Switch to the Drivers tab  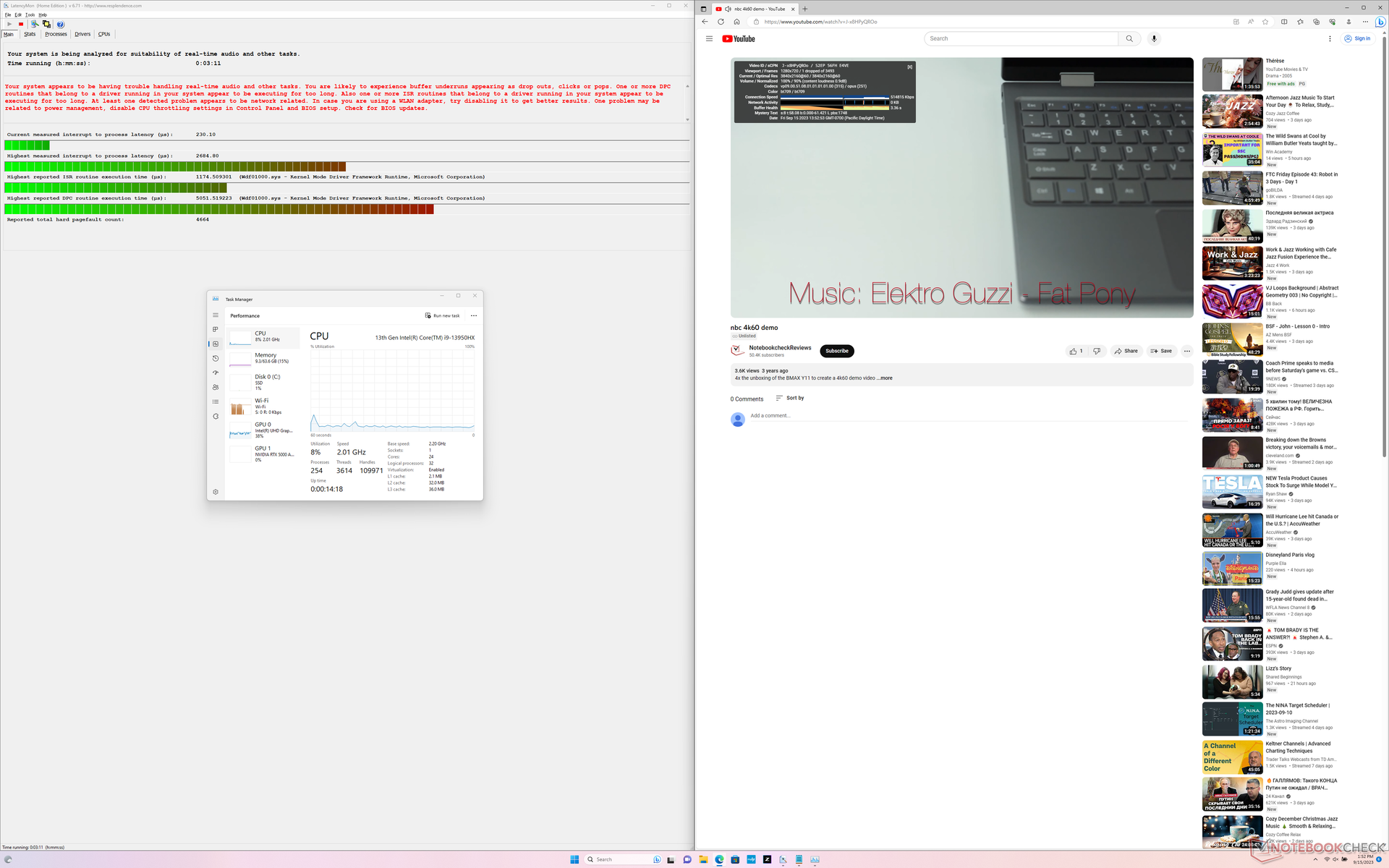click(x=82, y=34)
